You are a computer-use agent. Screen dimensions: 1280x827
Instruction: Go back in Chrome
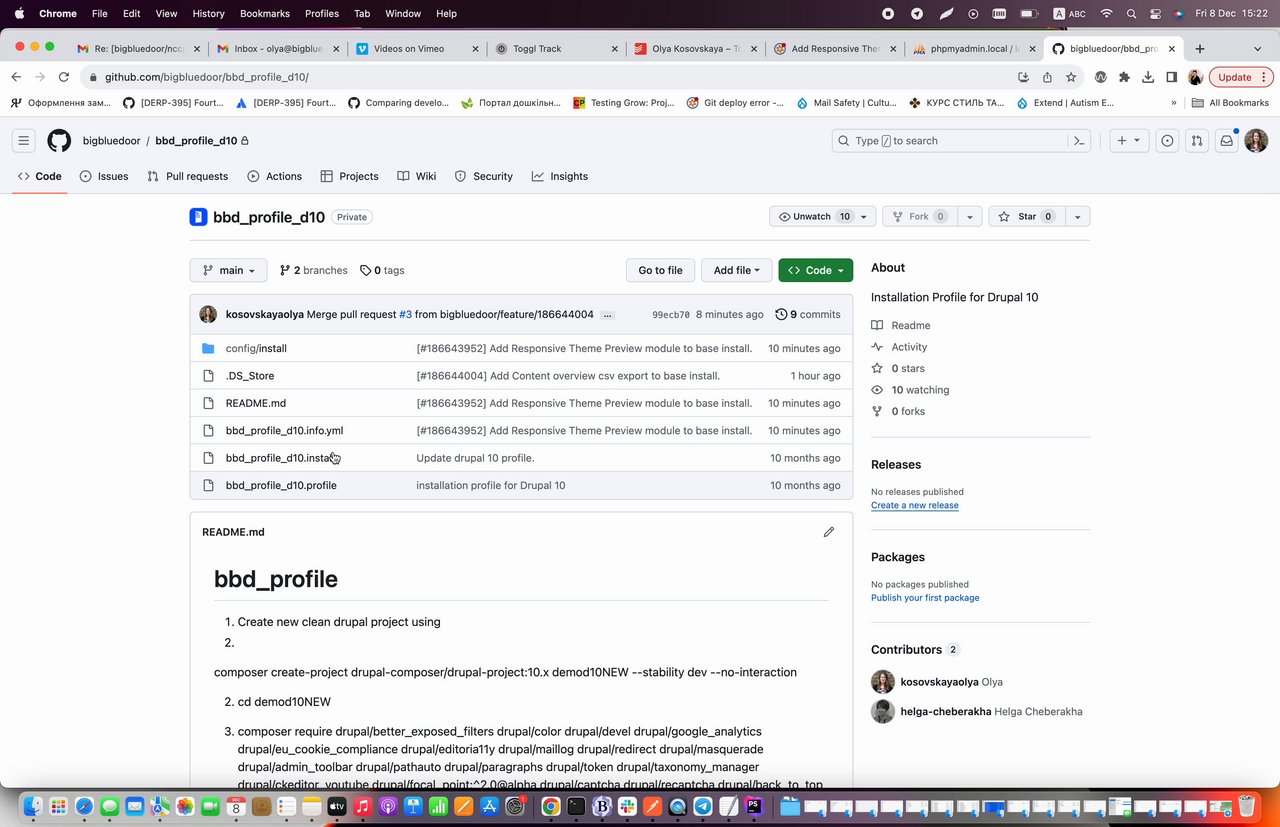point(16,77)
